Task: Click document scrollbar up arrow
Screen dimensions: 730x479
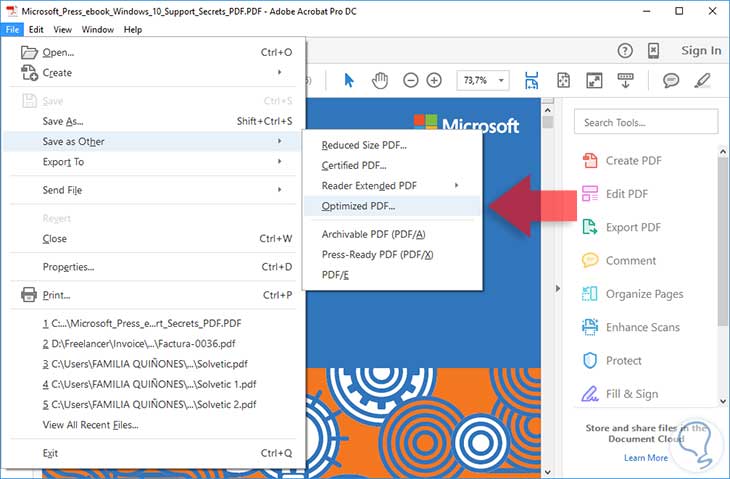Action: 548,110
